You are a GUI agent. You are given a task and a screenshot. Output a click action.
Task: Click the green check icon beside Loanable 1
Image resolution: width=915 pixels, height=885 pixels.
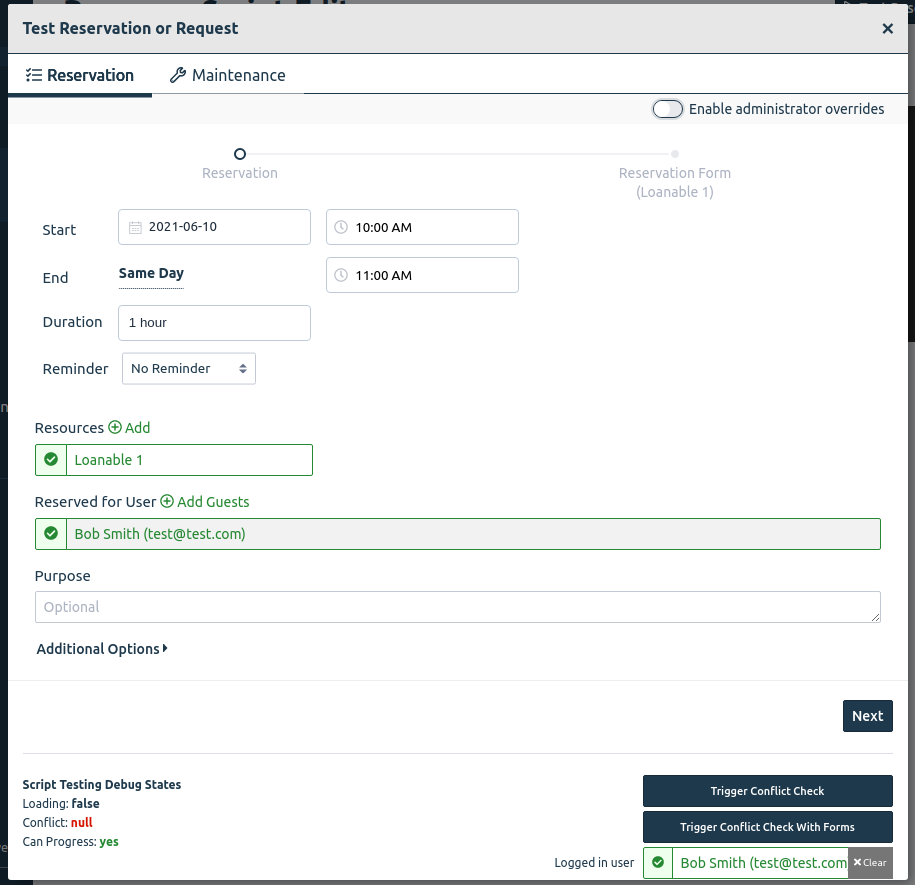point(51,460)
